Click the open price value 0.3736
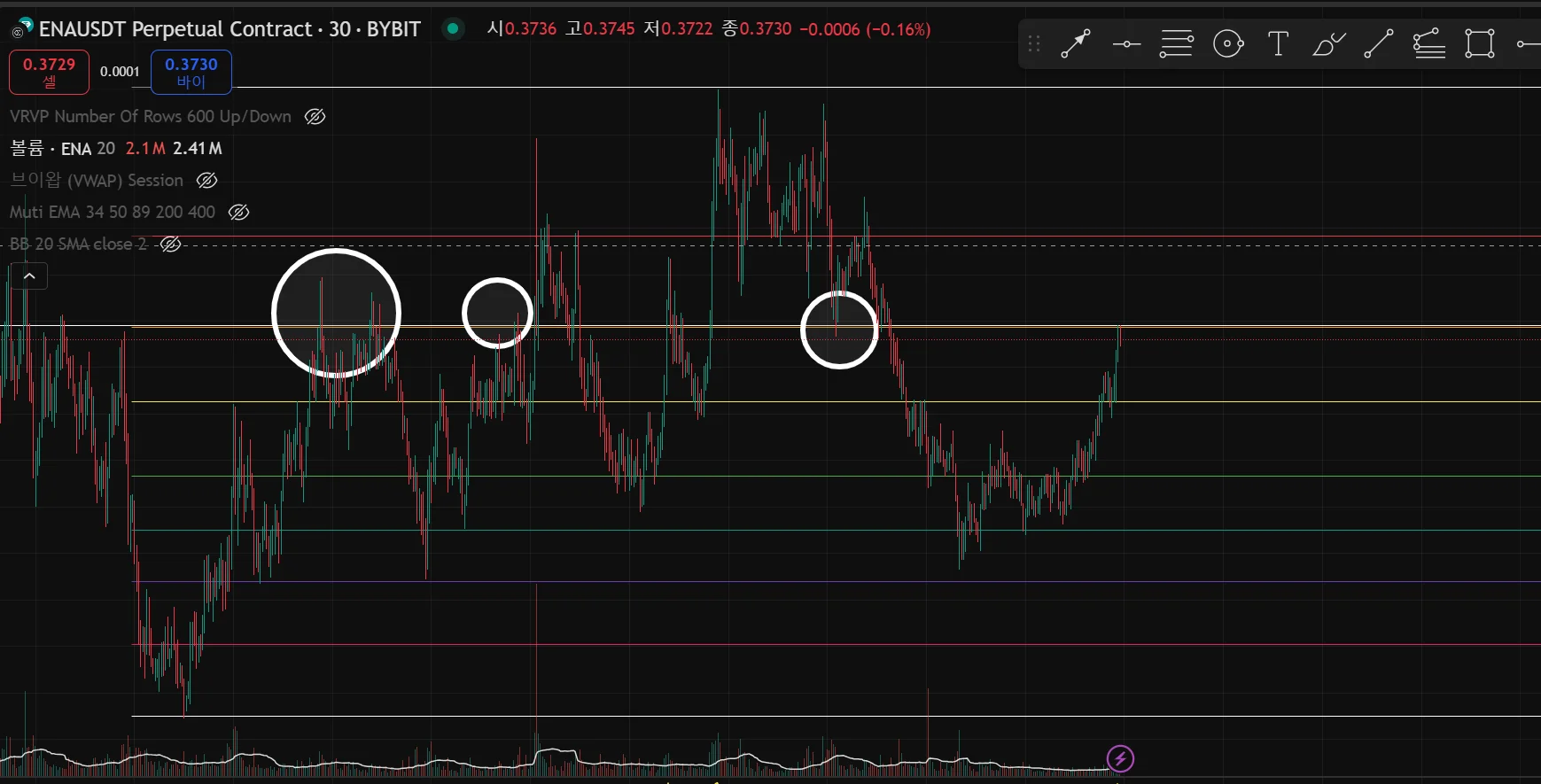Image resolution: width=1541 pixels, height=784 pixels. click(531, 28)
